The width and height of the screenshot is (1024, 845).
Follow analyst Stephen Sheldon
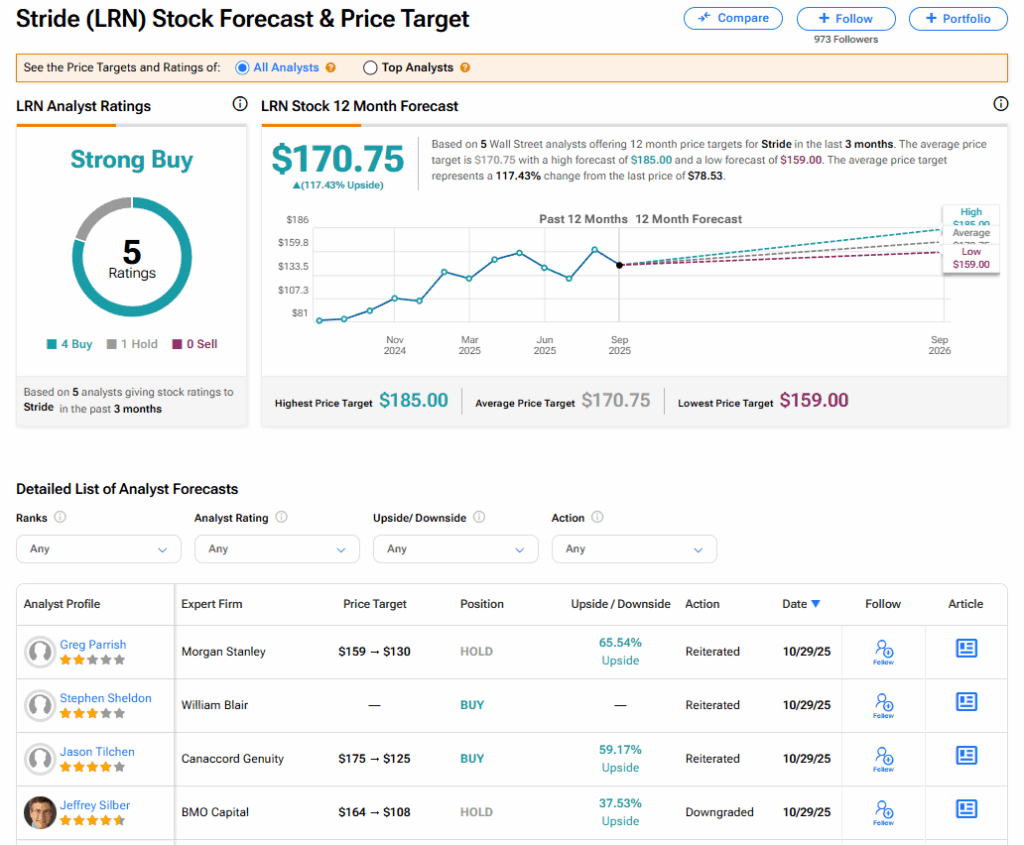coord(883,705)
